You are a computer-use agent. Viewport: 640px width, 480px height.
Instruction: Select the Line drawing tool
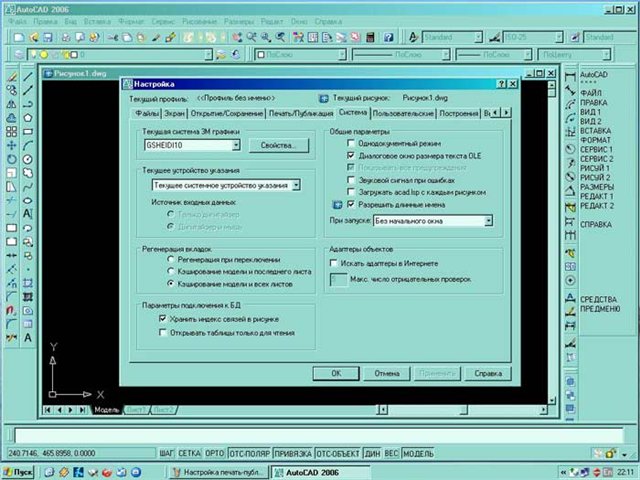[x=28, y=77]
